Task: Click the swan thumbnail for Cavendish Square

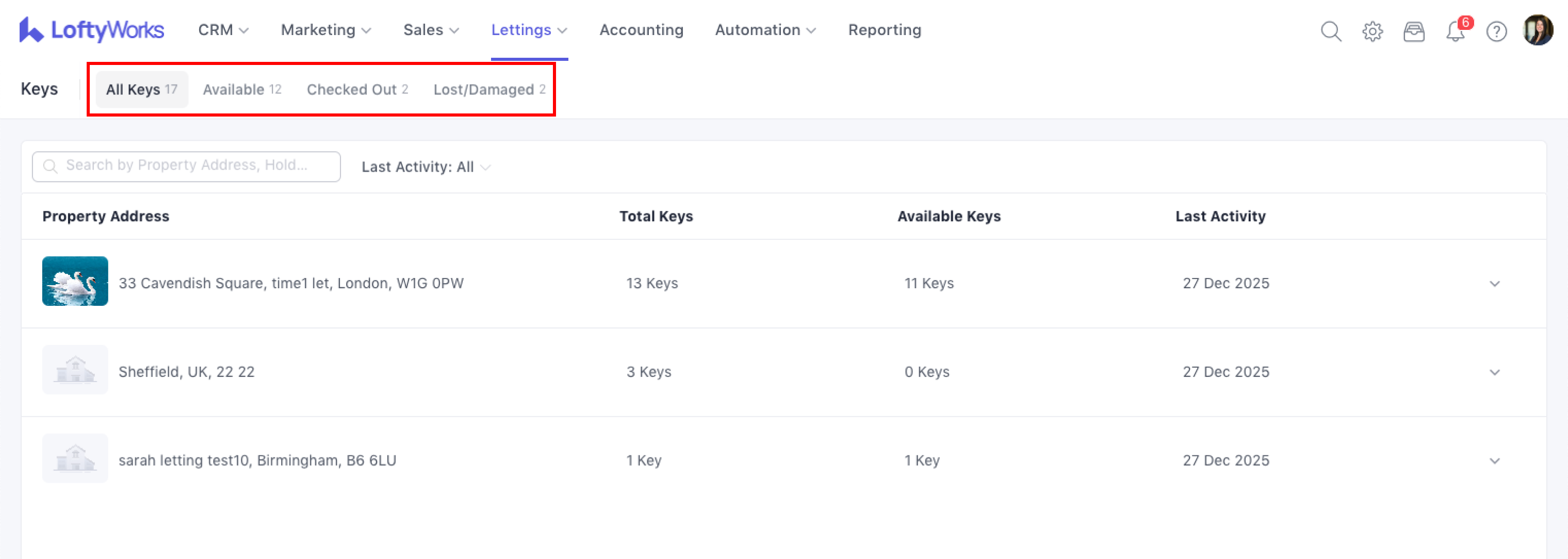Action: [75, 281]
